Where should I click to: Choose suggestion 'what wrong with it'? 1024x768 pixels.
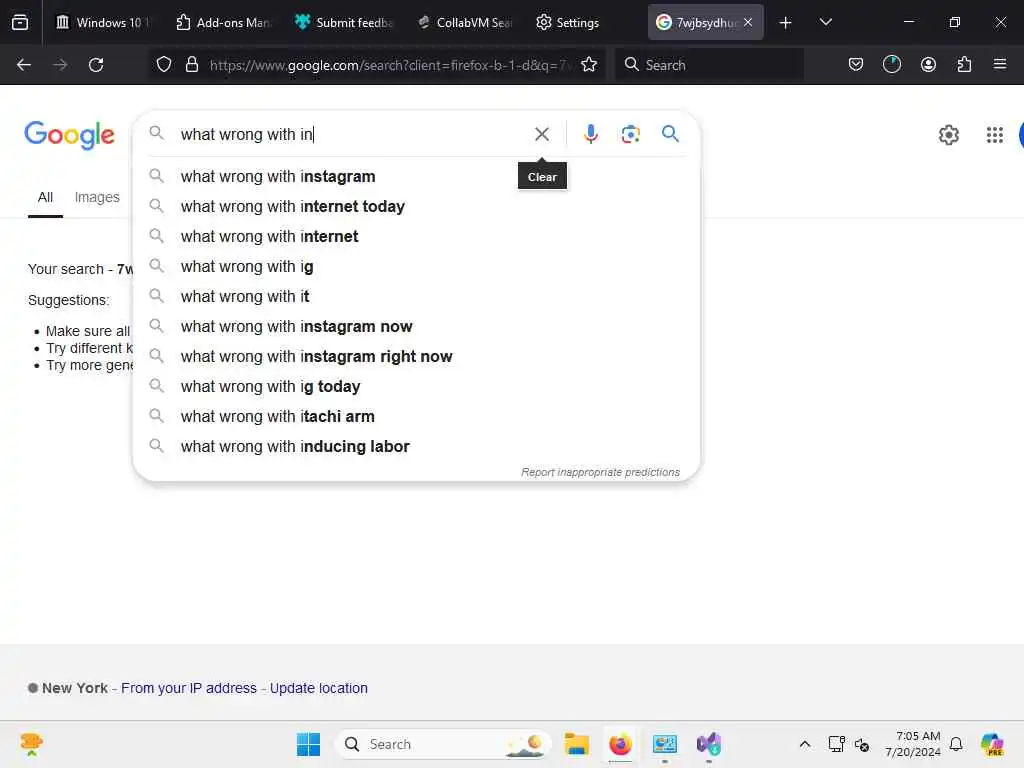point(416,296)
